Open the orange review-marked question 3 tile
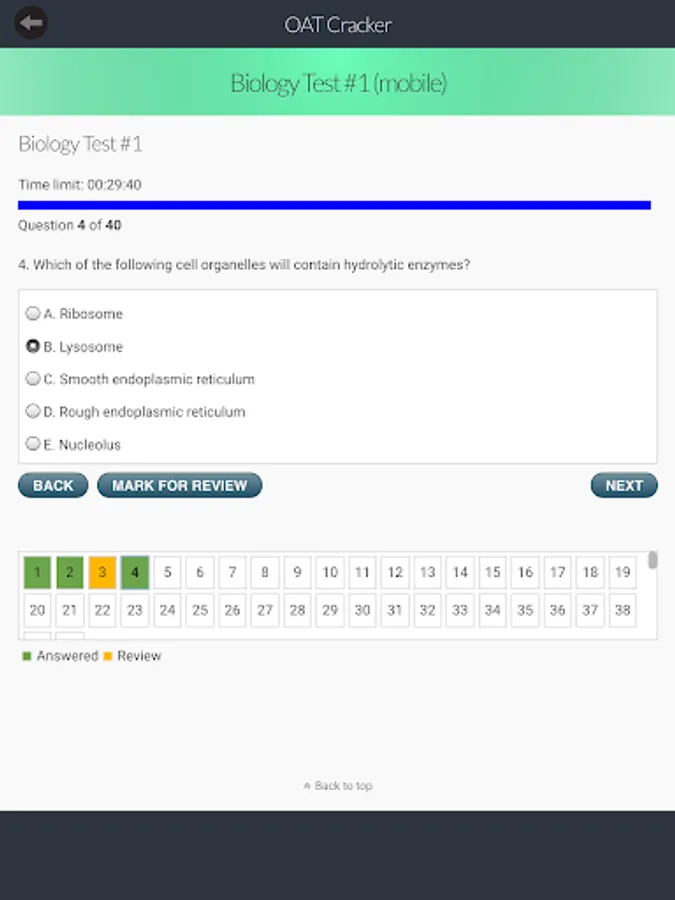Viewport: 675px width, 900px height. point(102,573)
